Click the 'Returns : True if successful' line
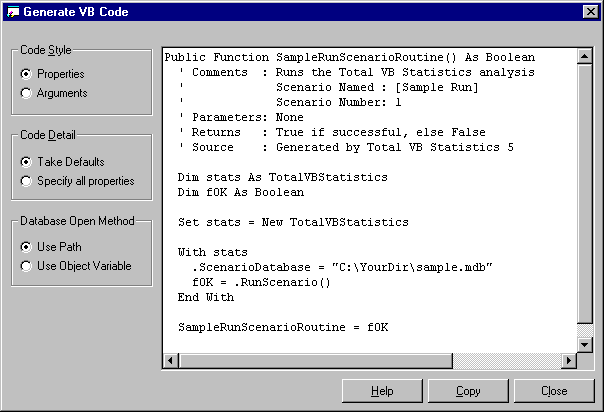The image size is (604, 412). 332,132
